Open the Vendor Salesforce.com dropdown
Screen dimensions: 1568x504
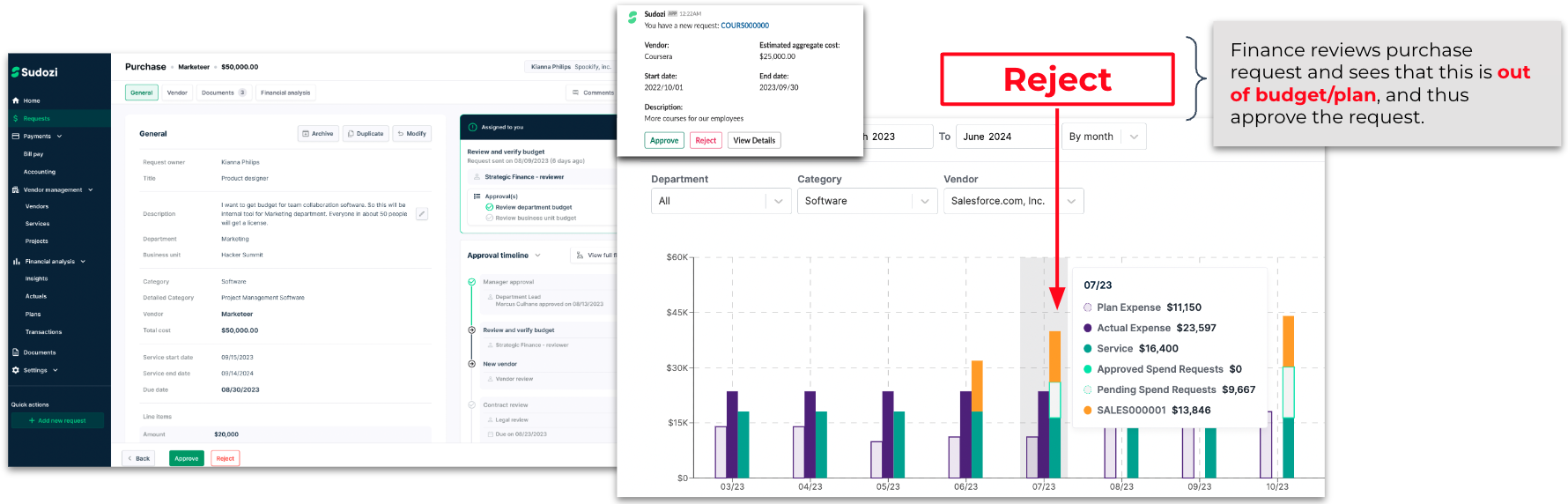(1013, 201)
